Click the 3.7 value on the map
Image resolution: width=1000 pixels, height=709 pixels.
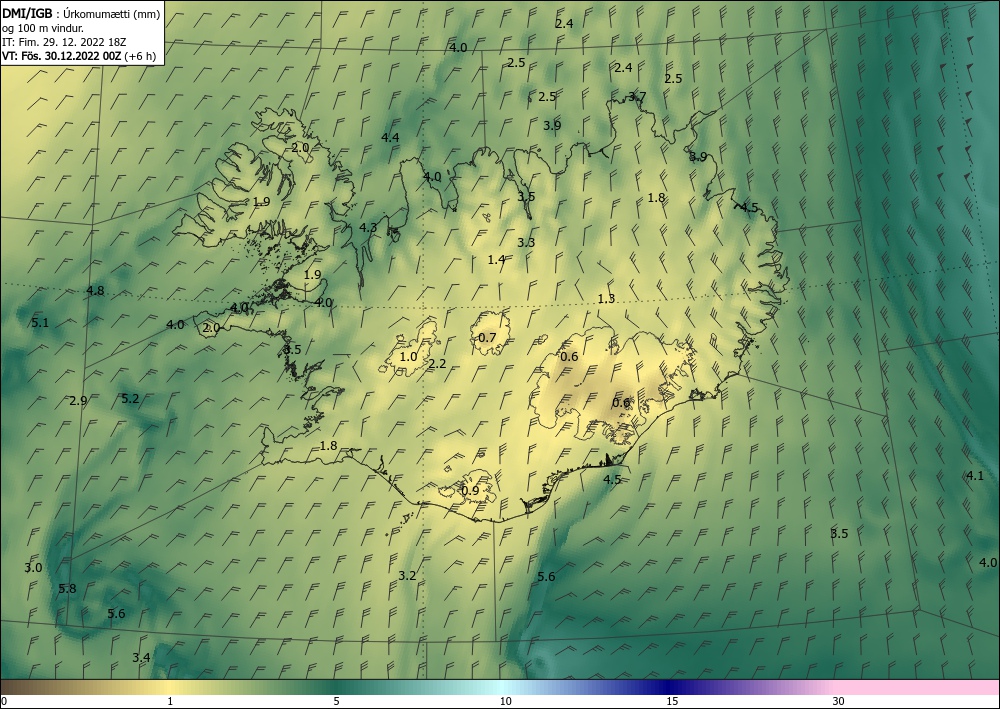coord(637,97)
